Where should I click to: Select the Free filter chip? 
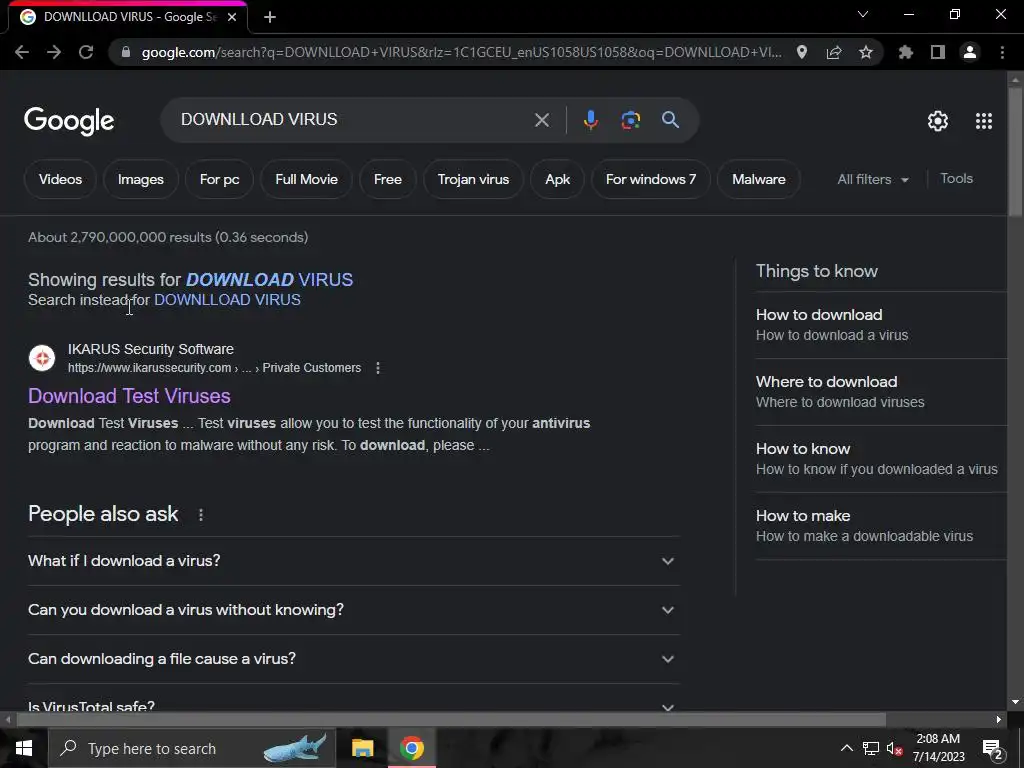tap(388, 179)
